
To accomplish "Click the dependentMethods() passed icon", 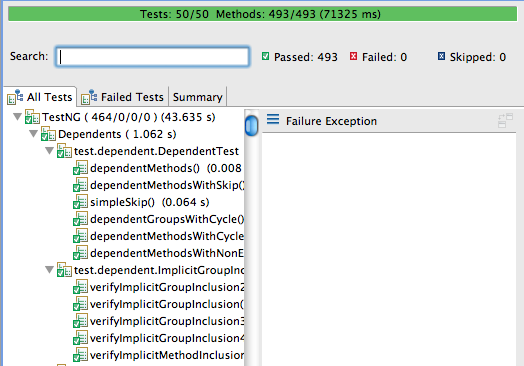I will tap(80, 168).
